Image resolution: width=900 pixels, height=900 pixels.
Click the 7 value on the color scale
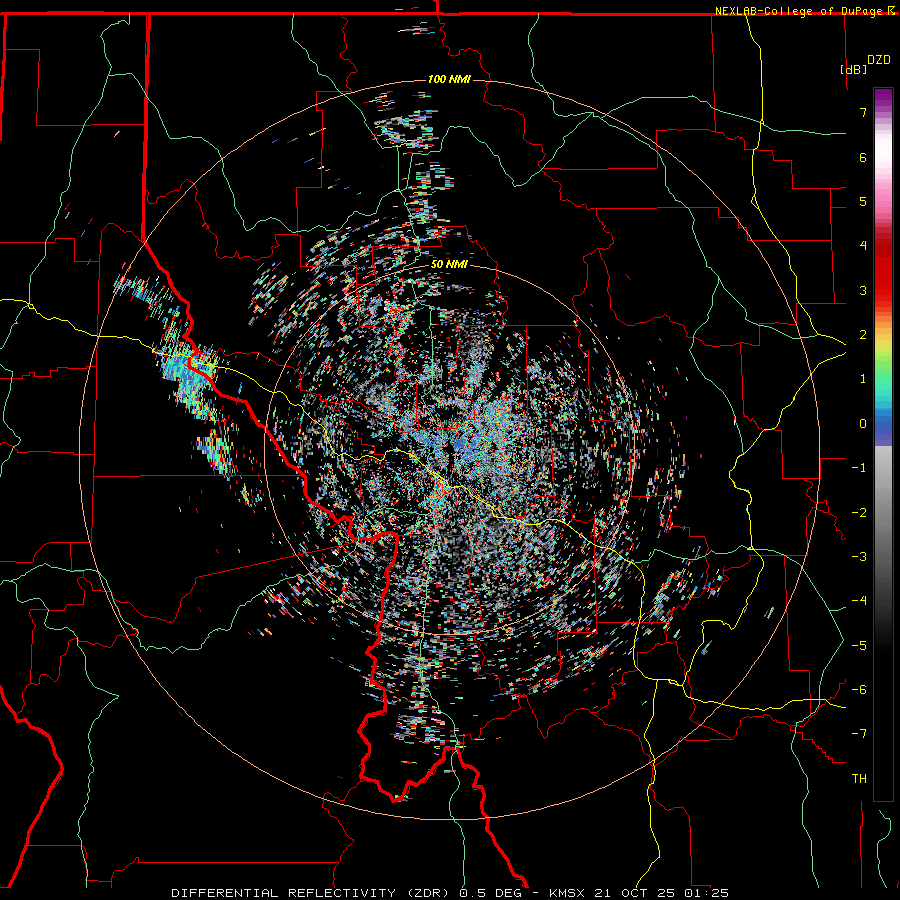coord(863,112)
